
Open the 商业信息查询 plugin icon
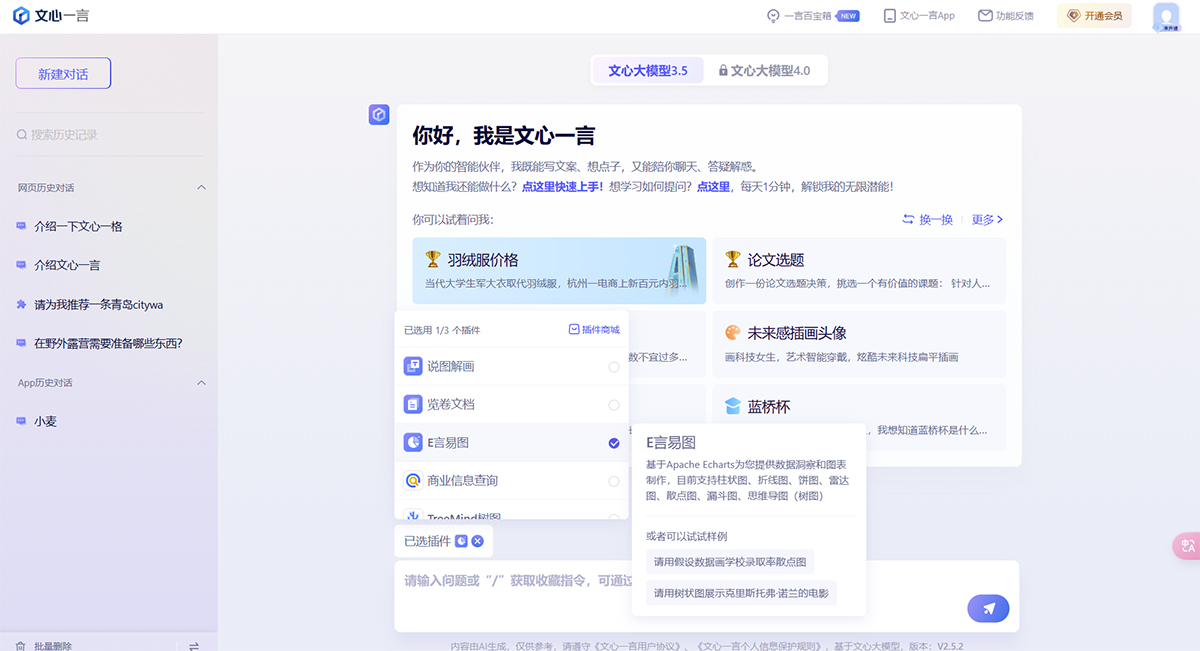[413, 480]
